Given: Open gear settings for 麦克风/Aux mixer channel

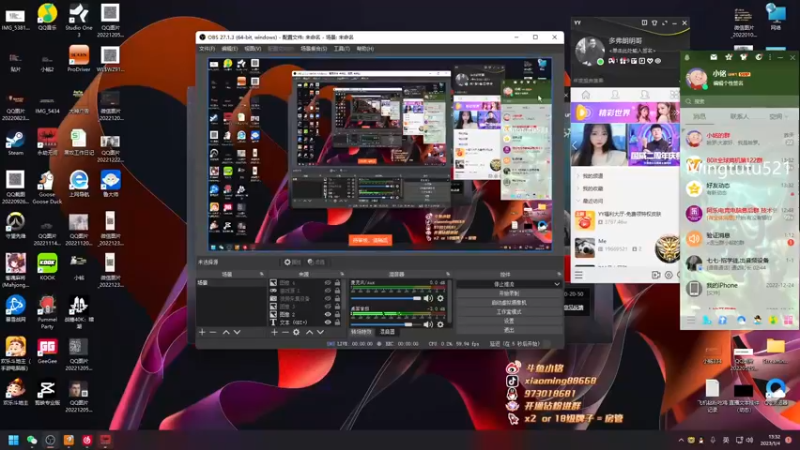Looking at the screenshot, I should 440,298.
